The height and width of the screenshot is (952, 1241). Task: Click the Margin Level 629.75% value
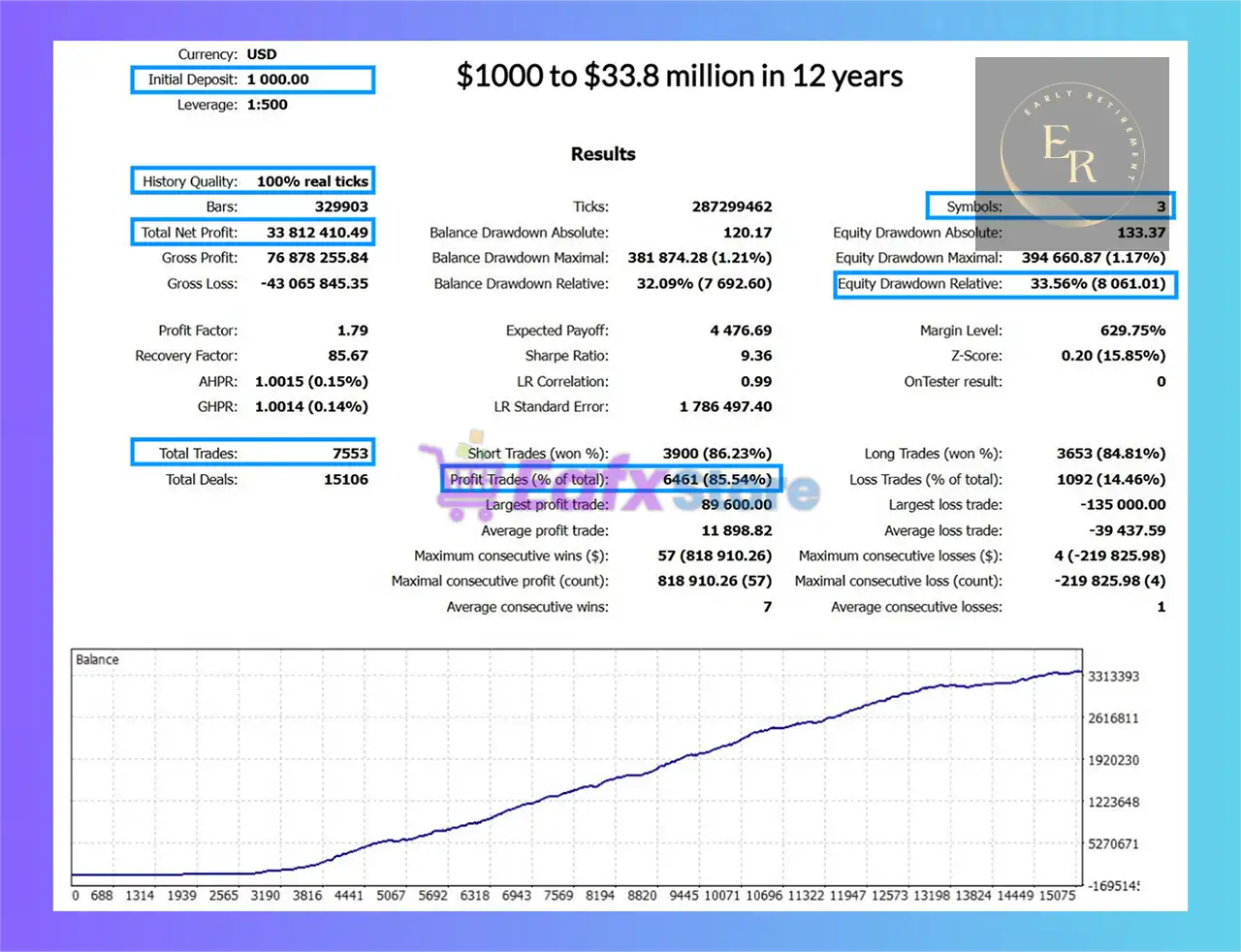click(x=1132, y=331)
